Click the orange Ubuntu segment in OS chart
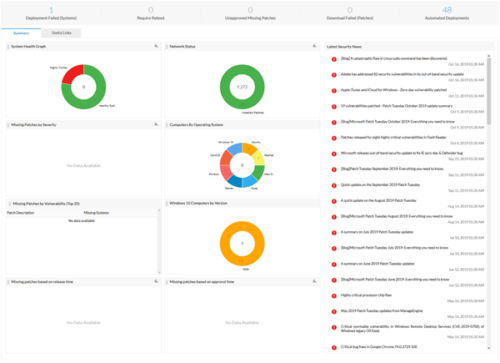The height and width of the screenshot is (363, 500). point(249,148)
